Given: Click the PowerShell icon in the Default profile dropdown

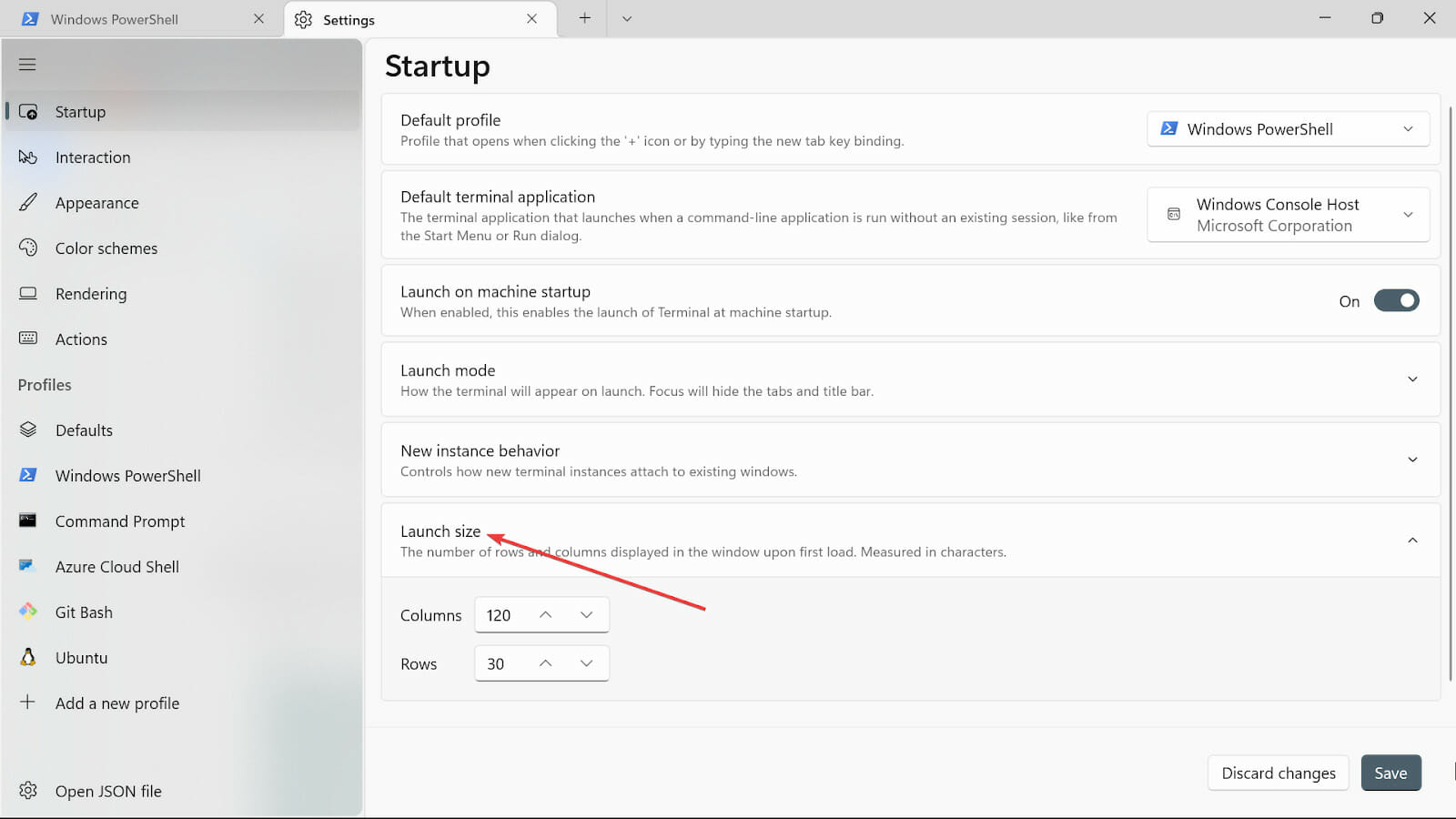Looking at the screenshot, I should point(1169,129).
